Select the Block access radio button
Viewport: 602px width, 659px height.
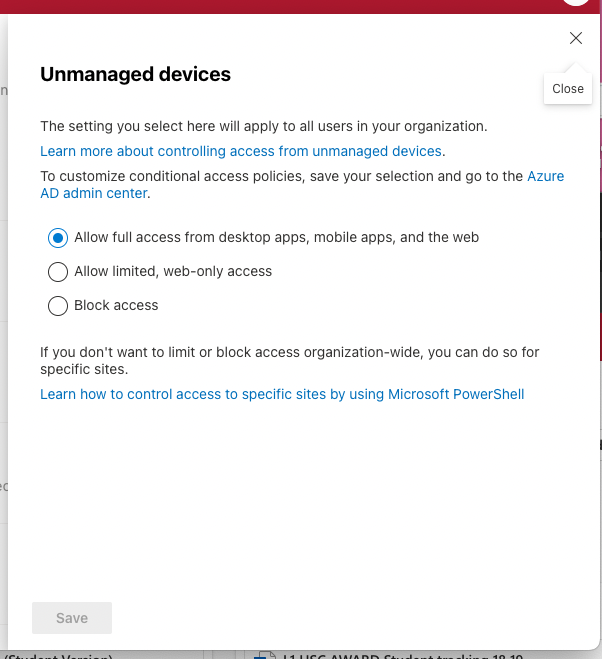tap(58, 306)
